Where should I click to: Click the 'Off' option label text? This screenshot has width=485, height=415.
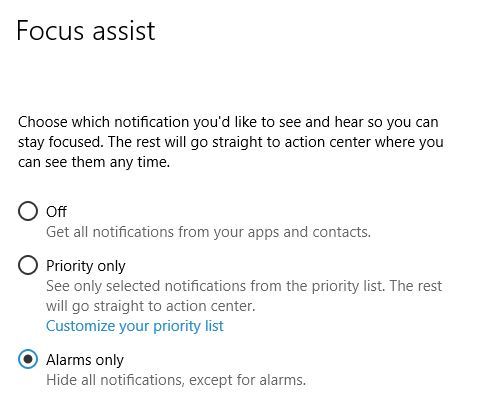(x=56, y=212)
